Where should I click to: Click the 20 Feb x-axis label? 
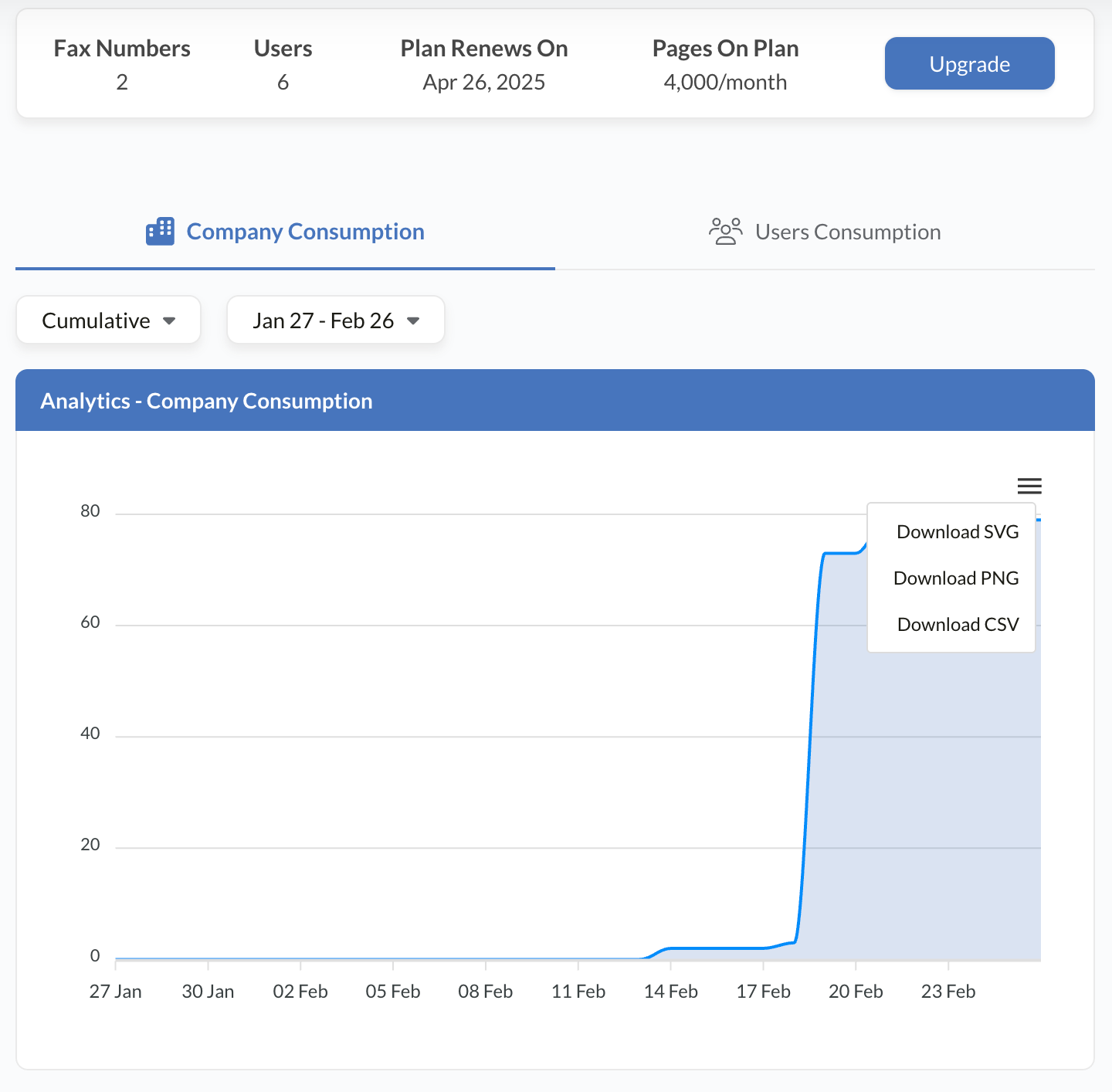[x=855, y=992]
